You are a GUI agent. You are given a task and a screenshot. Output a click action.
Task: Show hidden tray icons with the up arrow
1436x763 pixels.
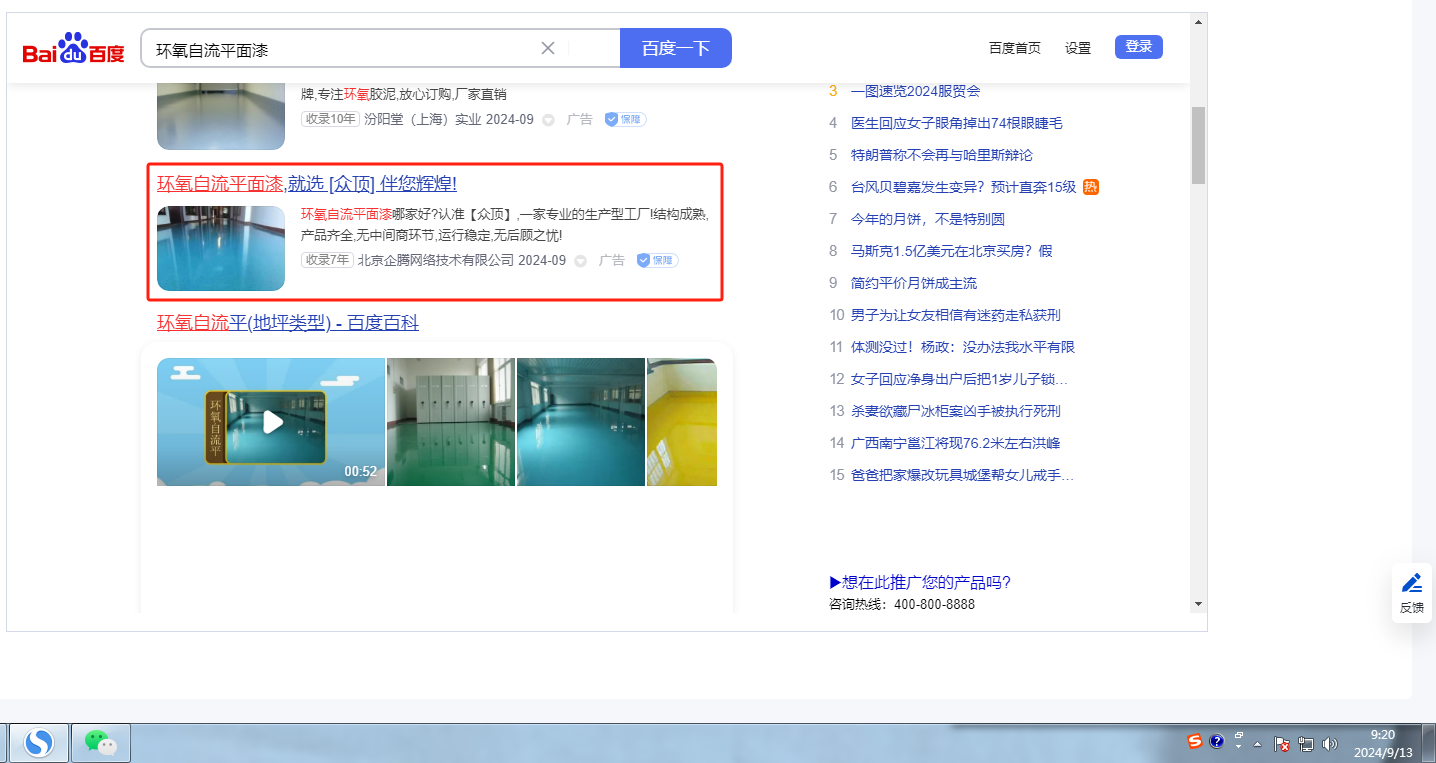click(1257, 744)
